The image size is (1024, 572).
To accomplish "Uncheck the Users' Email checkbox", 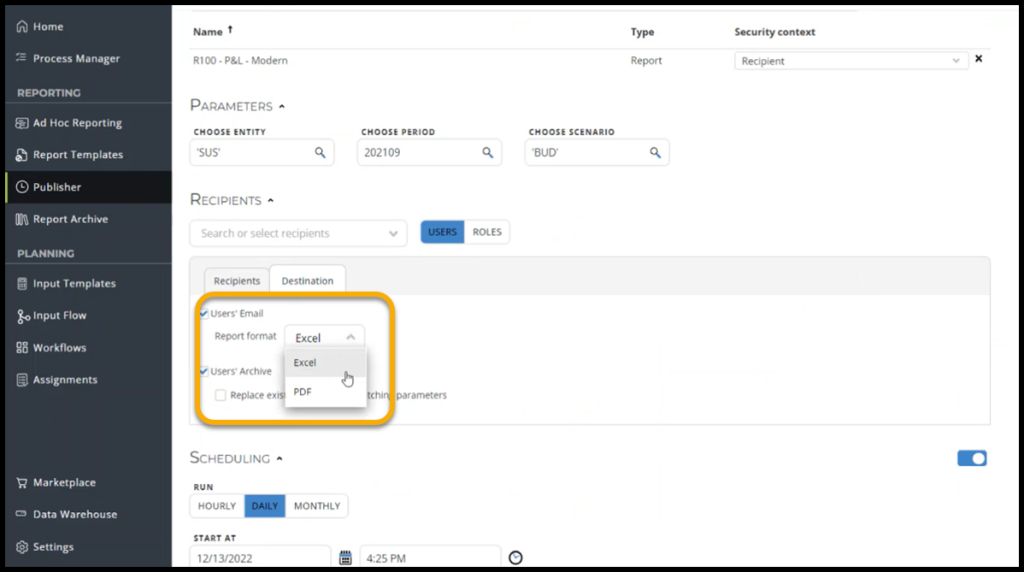I will point(204,314).
